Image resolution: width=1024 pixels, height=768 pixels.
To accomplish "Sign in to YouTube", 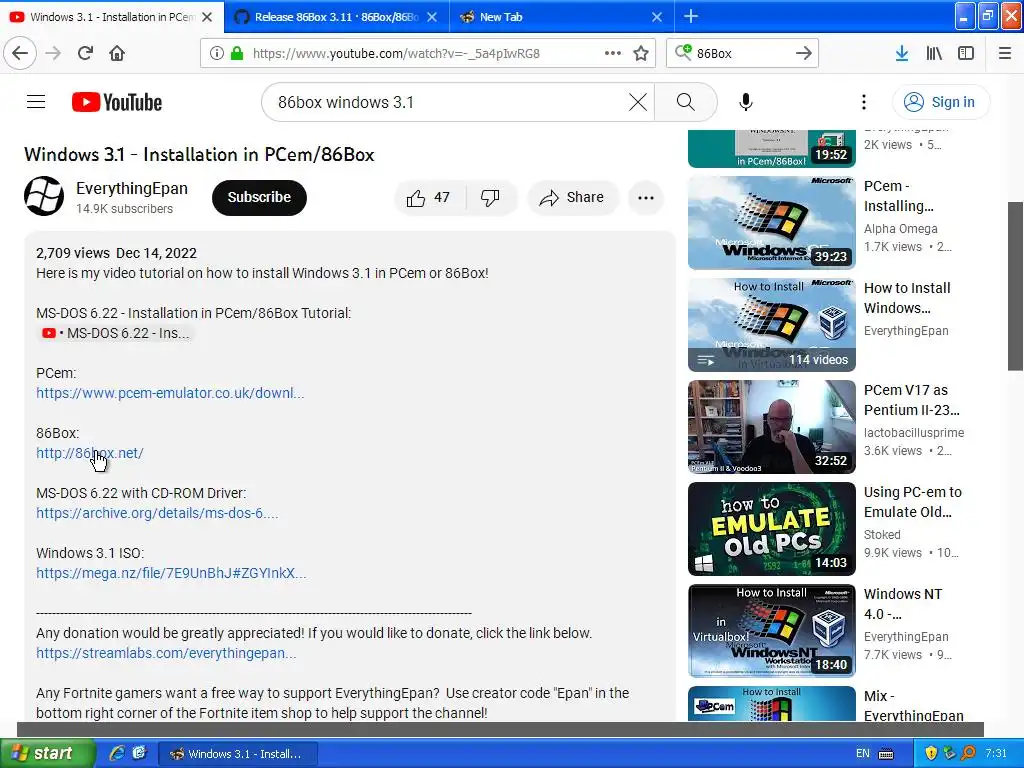I will [940, 102].
